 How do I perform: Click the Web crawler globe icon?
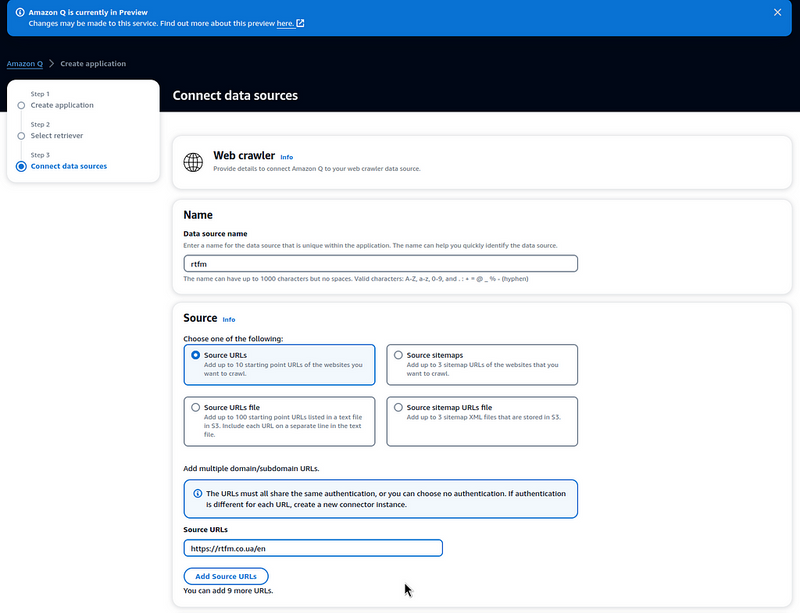click(193, 162)
